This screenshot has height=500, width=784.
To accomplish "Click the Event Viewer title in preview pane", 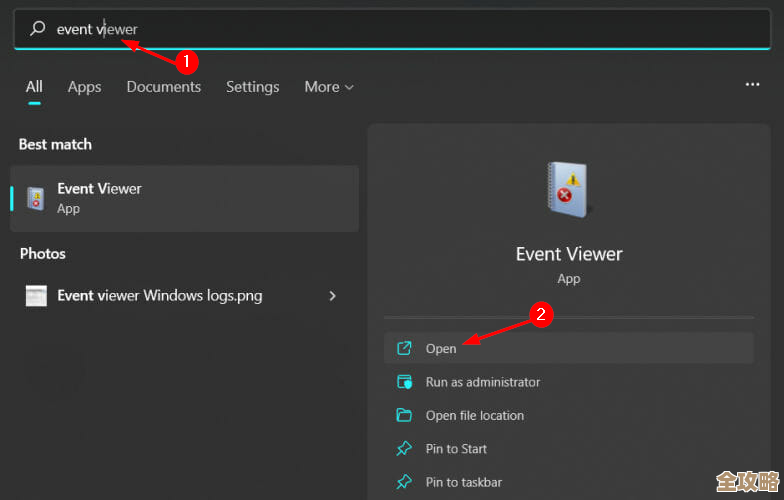I will coord(568,254).
